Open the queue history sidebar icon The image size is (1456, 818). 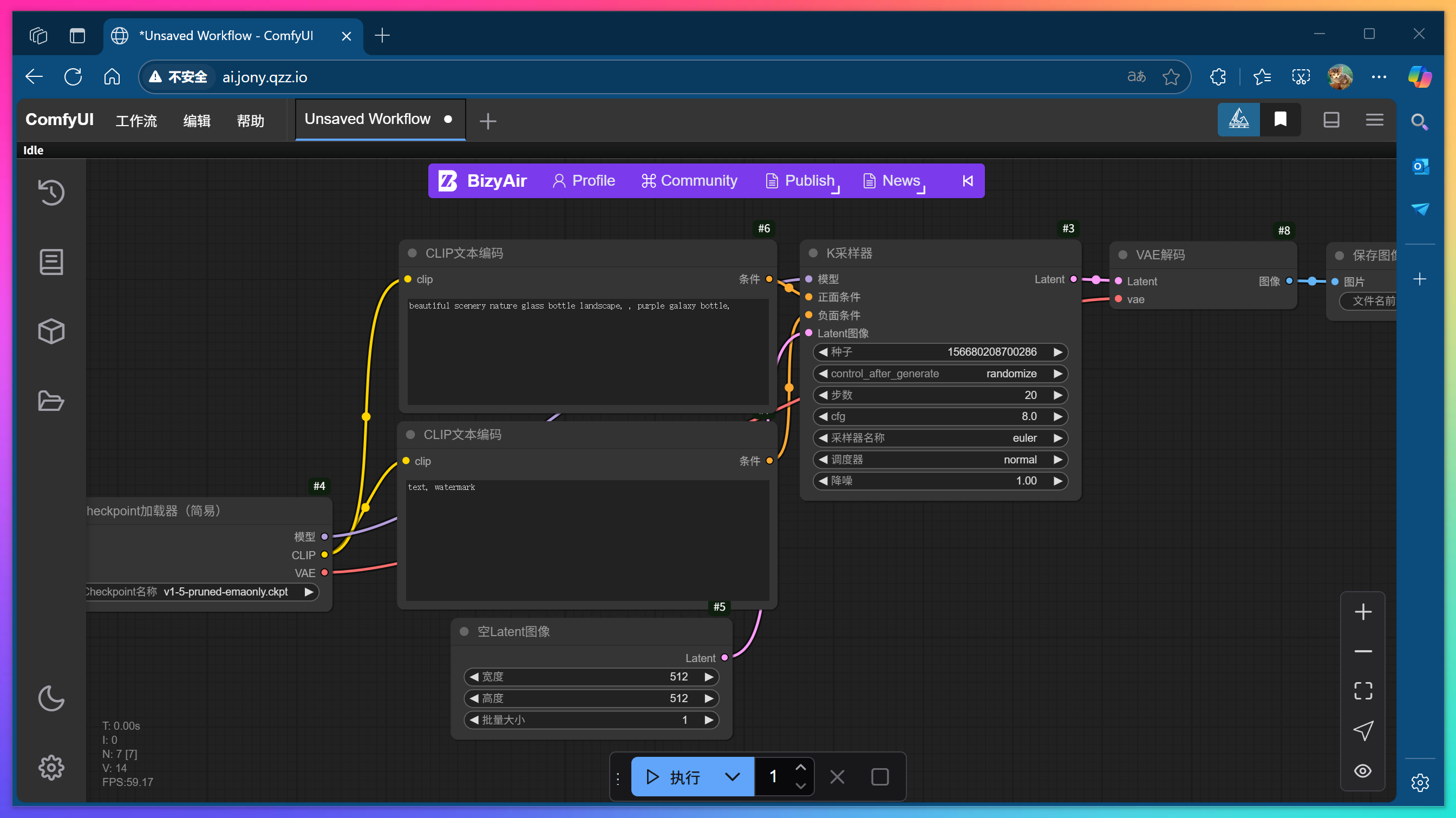(x=51, y=192)
